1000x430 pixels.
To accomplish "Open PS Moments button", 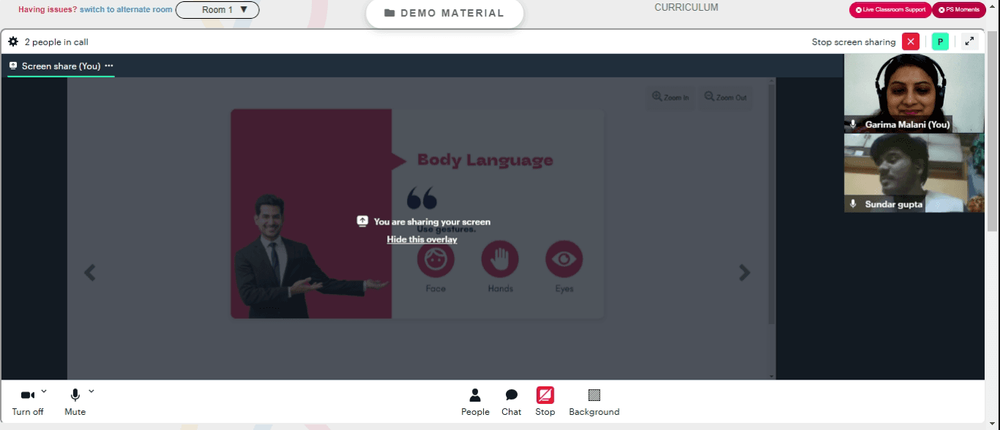I will click(959, 10).
